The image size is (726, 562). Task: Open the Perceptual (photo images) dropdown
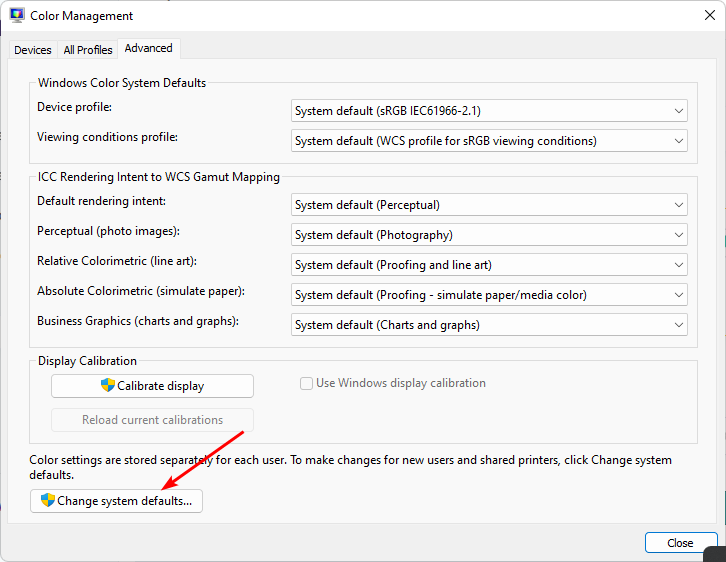click(x=489, y=235)
